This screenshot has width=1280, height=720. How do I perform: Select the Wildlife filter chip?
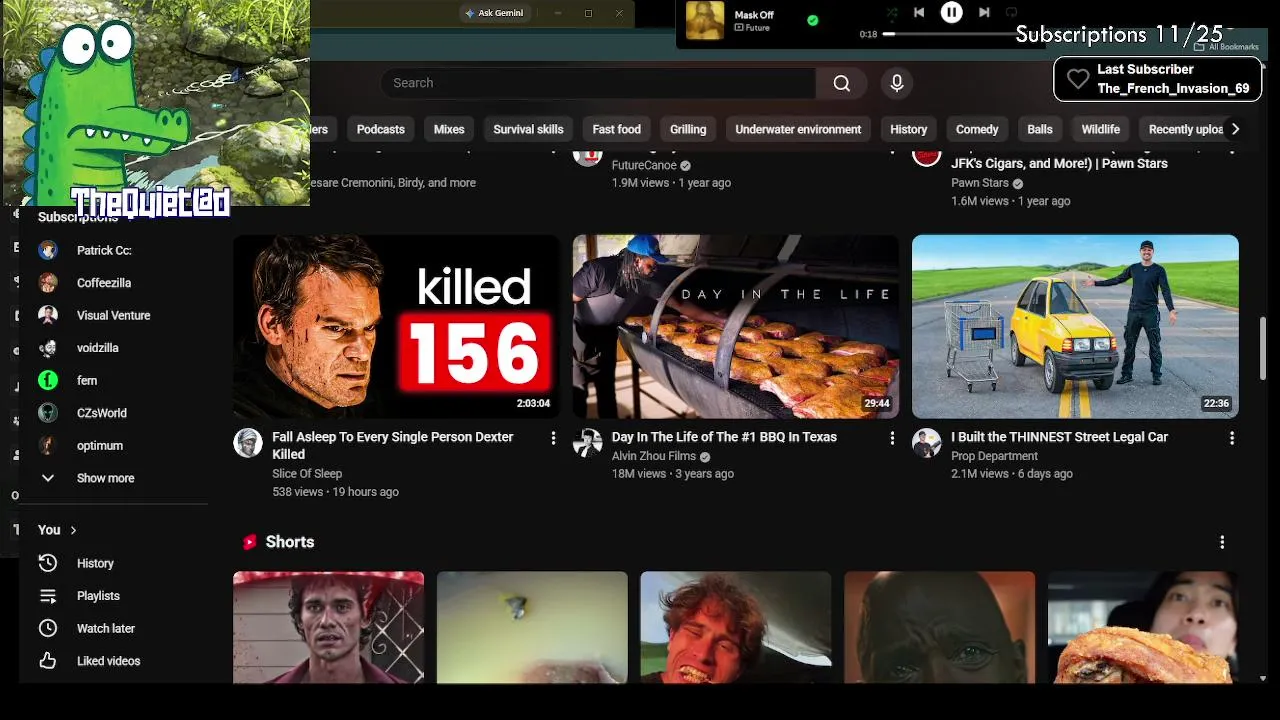click(x=1100, y=129)
